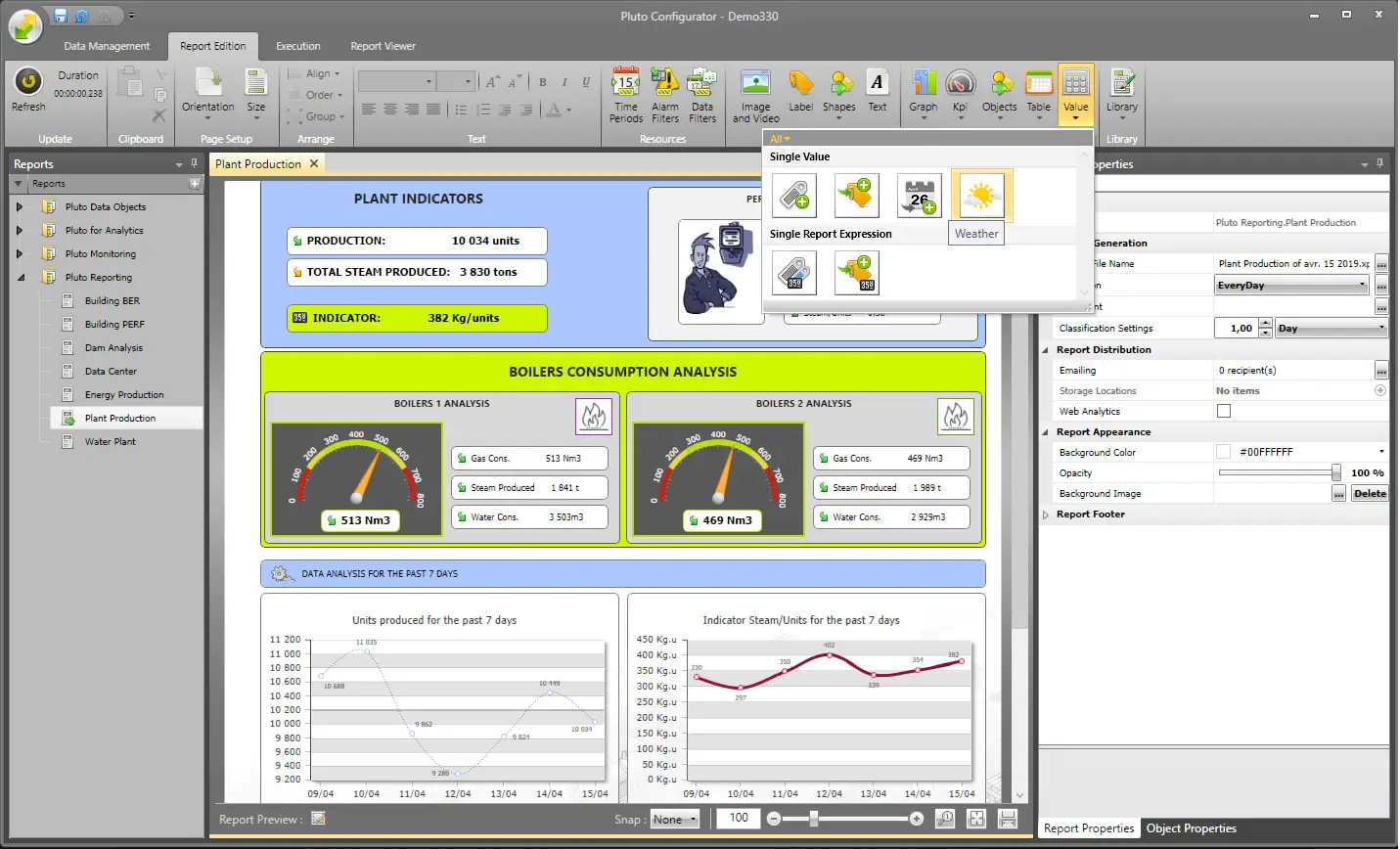Click the Refresh button in Update group
1400x849 pixels.
point(28,90)
